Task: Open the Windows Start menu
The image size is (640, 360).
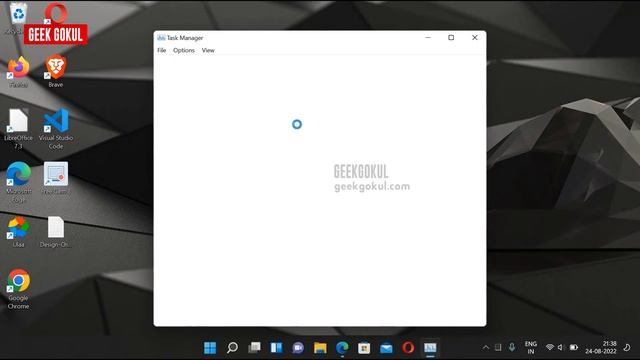Action: pos(210,348)
